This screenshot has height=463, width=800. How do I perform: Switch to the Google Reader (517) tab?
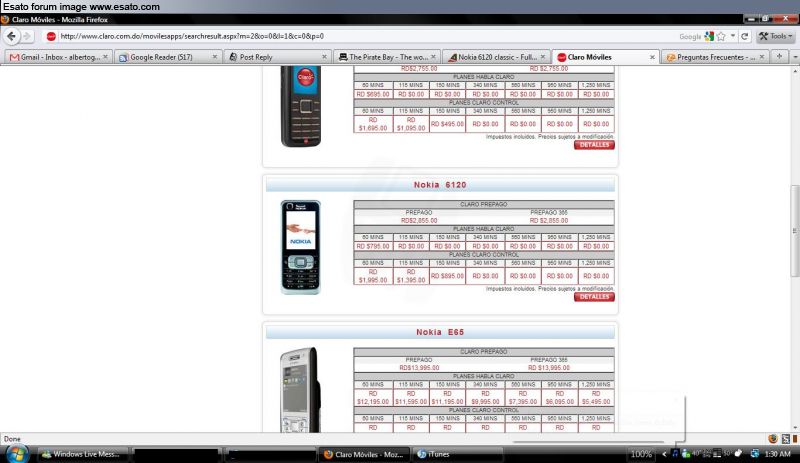(161, 57)
